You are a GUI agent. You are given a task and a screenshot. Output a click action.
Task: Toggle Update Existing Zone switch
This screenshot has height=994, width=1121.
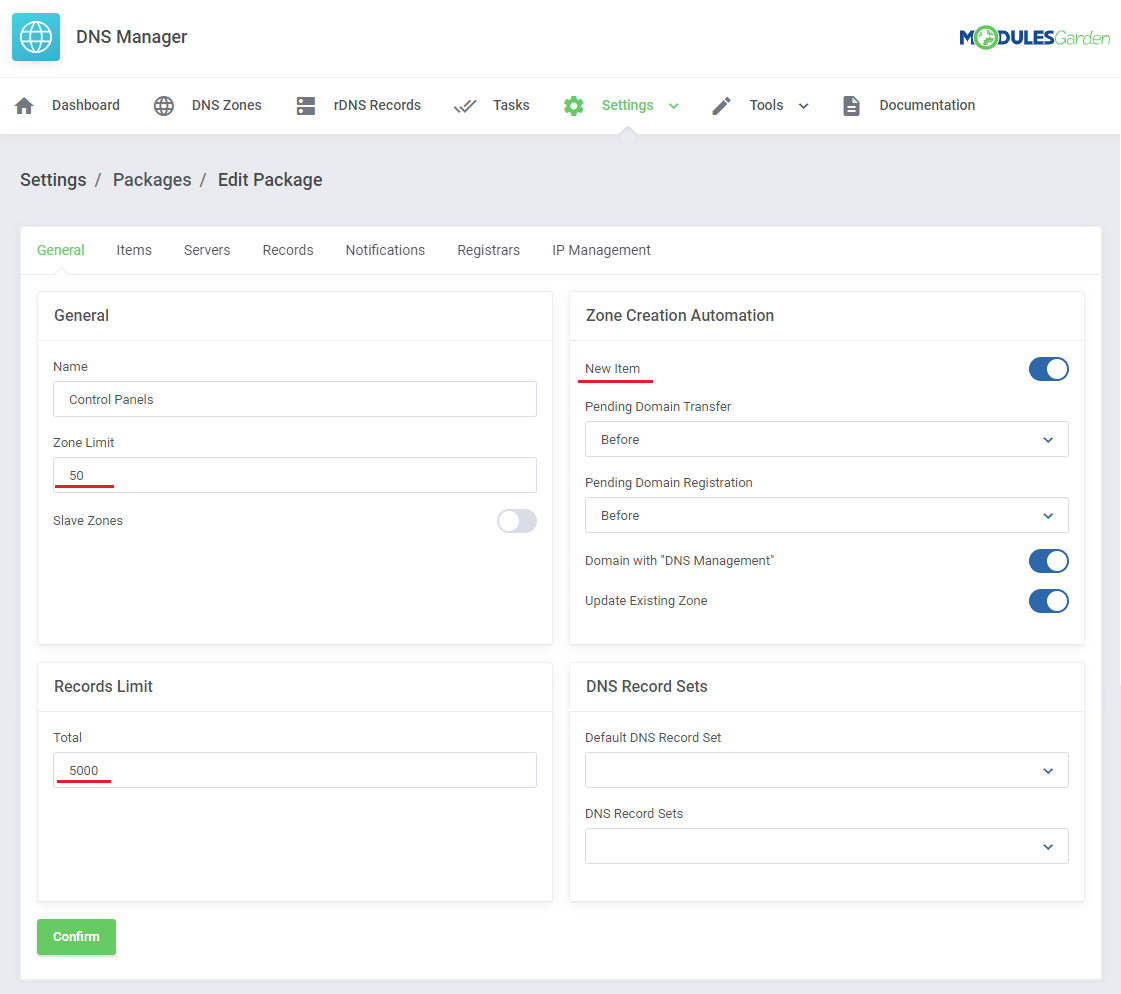(1048, 601)
